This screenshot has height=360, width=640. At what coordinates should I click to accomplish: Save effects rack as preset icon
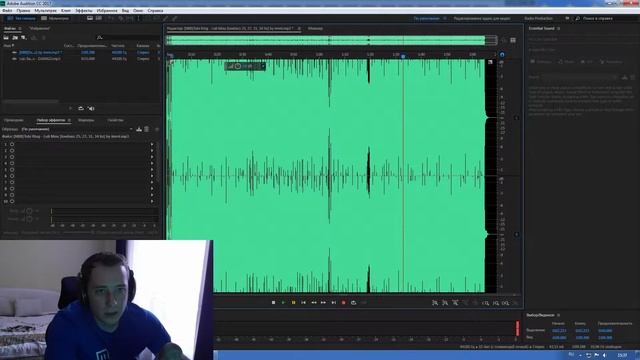(x=139, y=129)
